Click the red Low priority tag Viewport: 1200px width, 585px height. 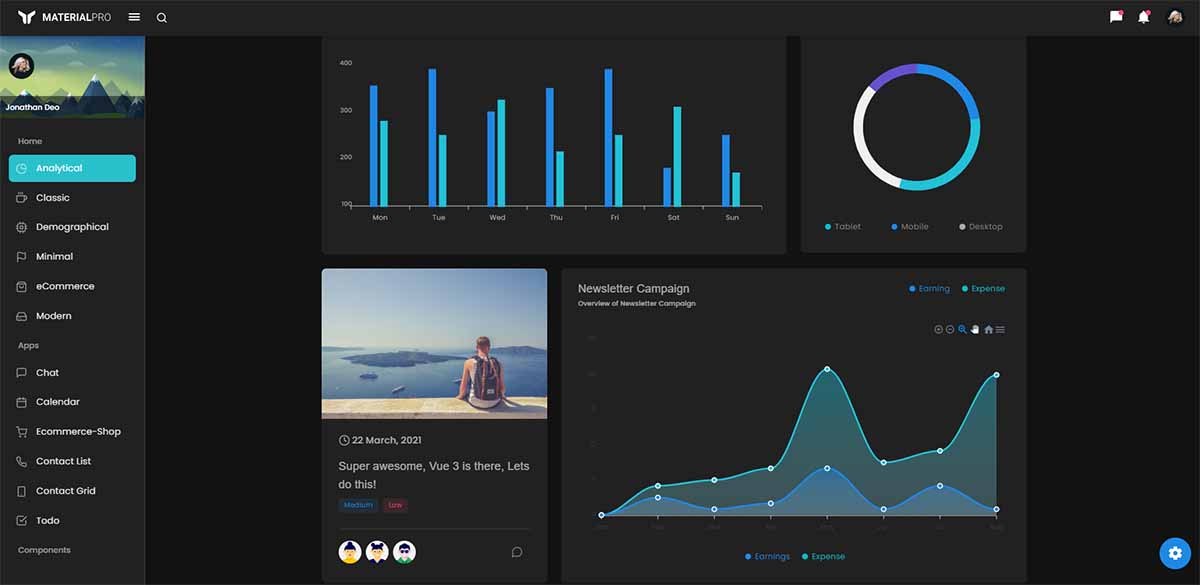(395, 505)
